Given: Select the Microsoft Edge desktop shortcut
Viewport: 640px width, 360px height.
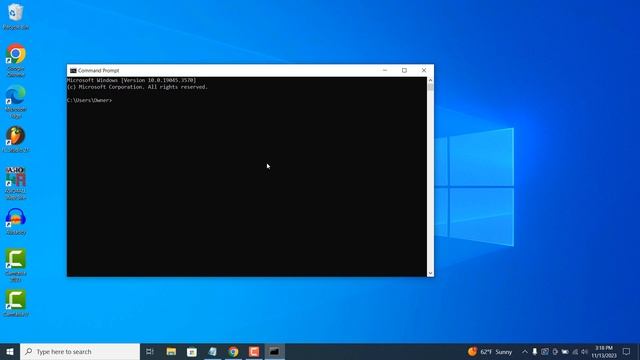Looking at the screenshot, I should pos(16,102).
